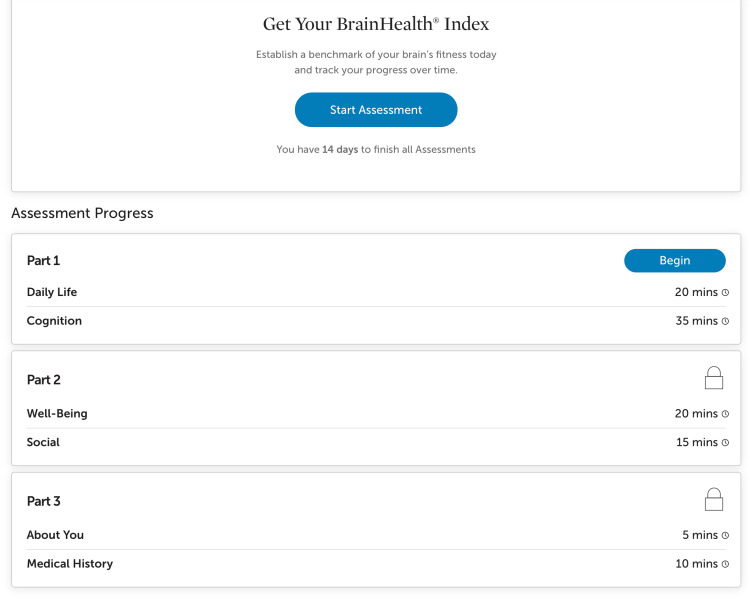750x602 pixels.
Task: Click the lock icon for Part 2
Action: 714,378
